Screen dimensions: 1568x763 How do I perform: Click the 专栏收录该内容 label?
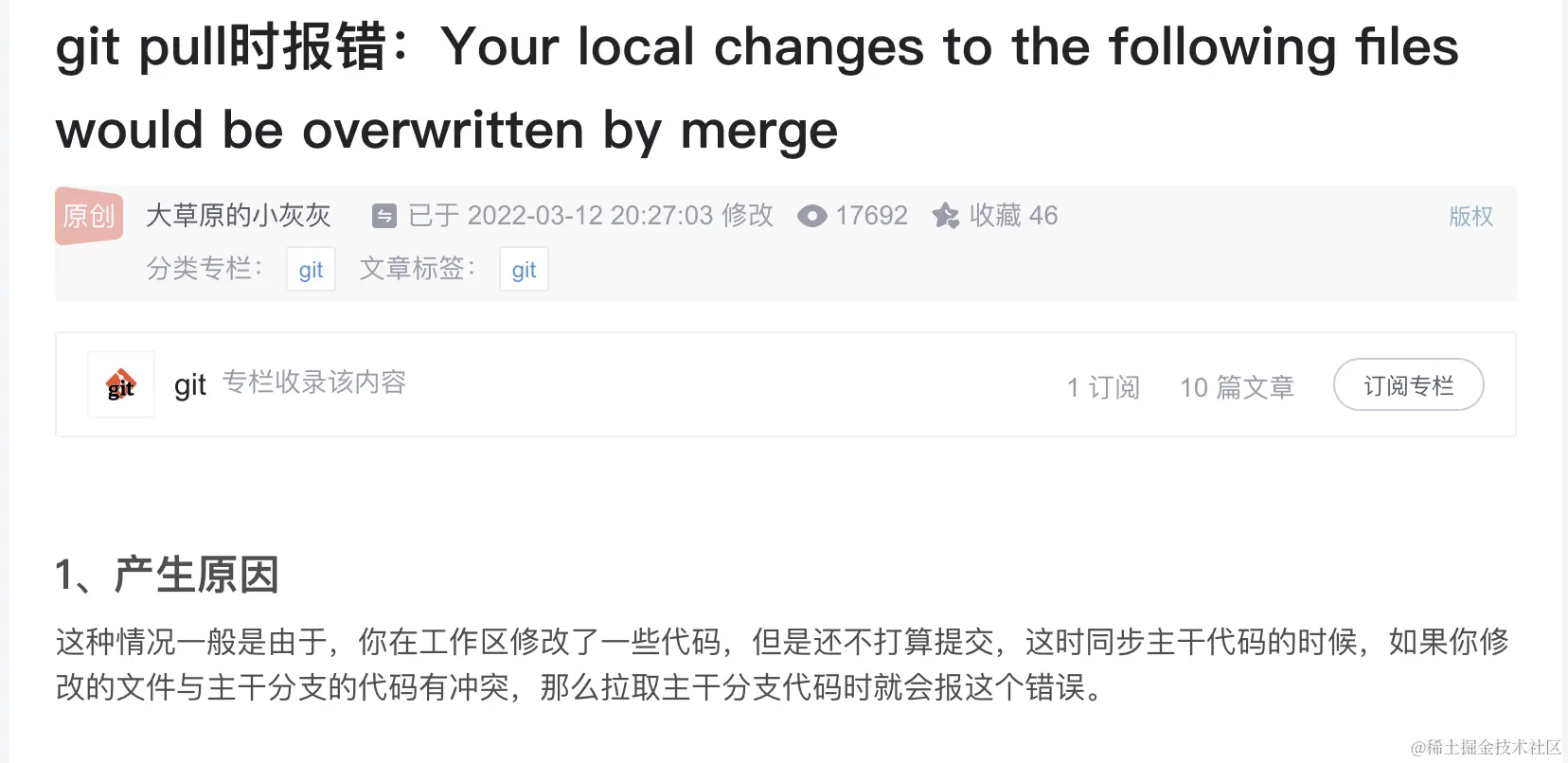pos(312,382)
